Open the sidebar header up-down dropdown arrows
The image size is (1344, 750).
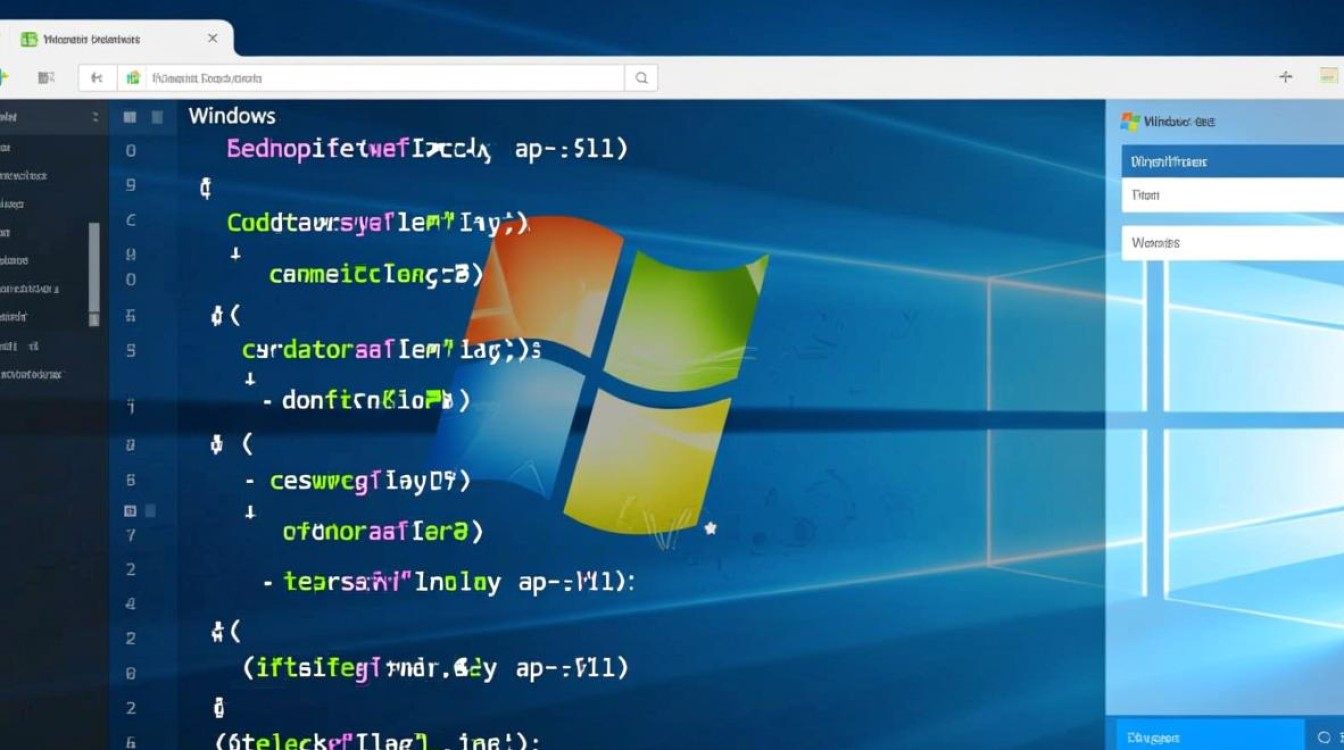pos(96,117)
